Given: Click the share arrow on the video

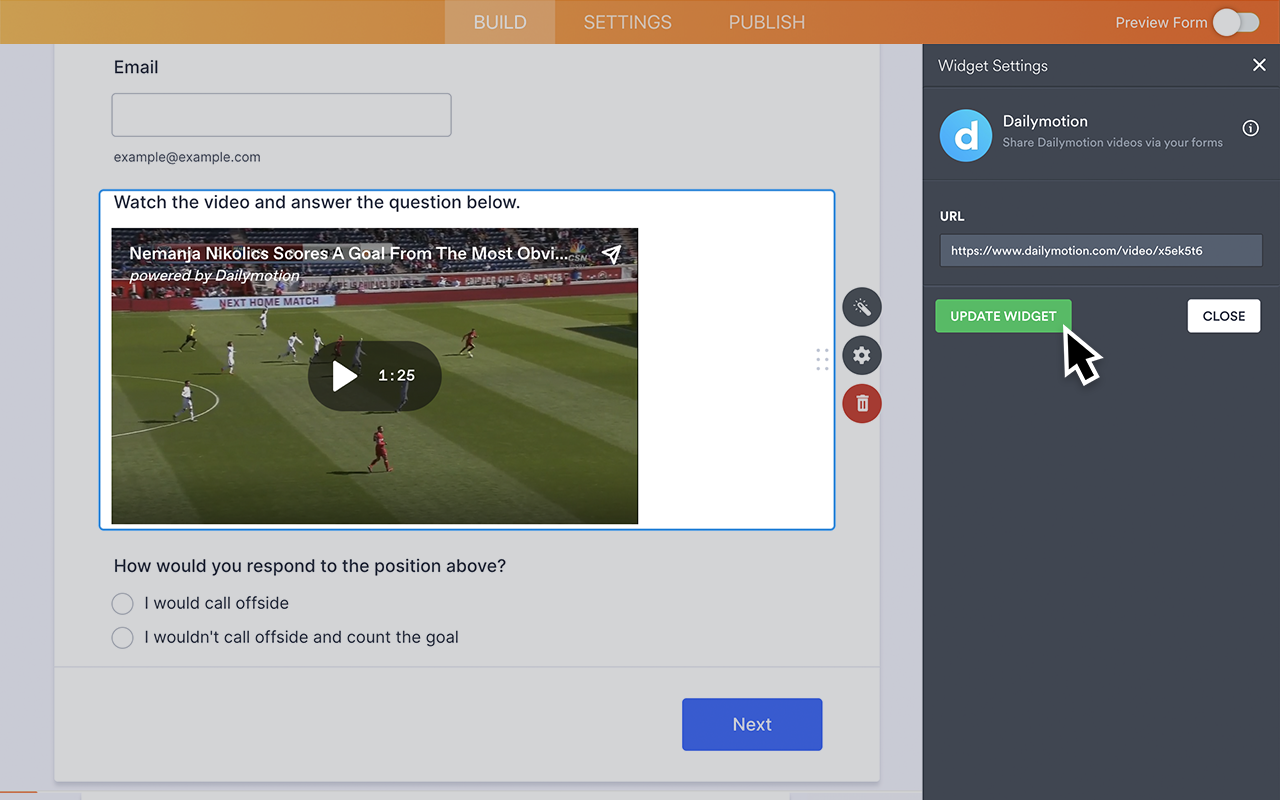Looking at the screenshot, I should 612,255.
